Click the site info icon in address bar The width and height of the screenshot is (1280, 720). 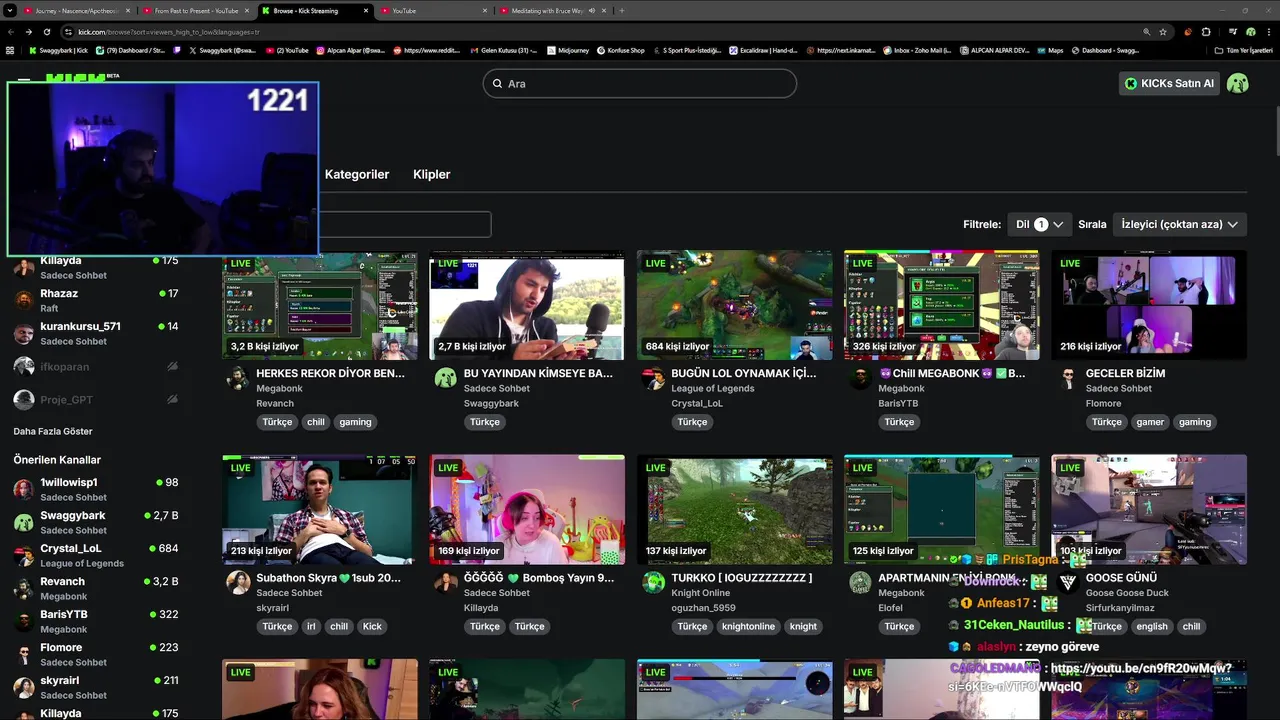68,32
